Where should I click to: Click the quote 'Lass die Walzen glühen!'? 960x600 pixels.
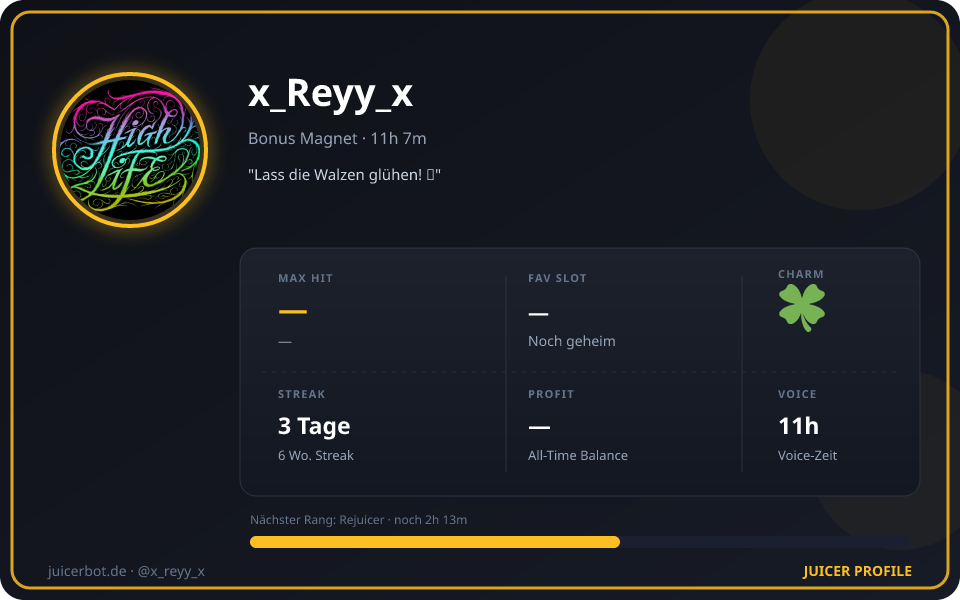click(345, 174)
